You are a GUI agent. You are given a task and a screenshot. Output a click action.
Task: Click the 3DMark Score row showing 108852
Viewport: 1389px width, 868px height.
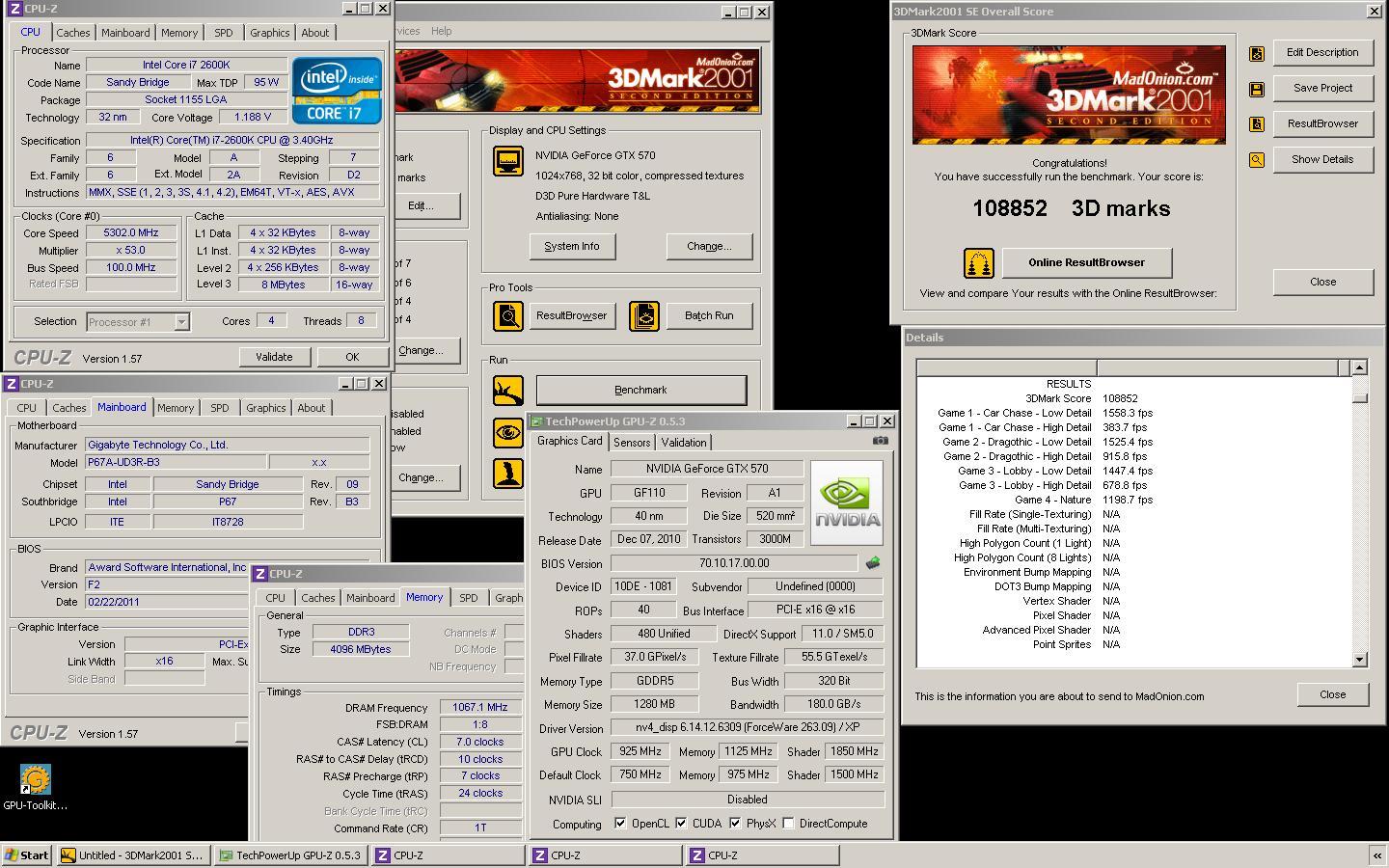[1134, 398]
